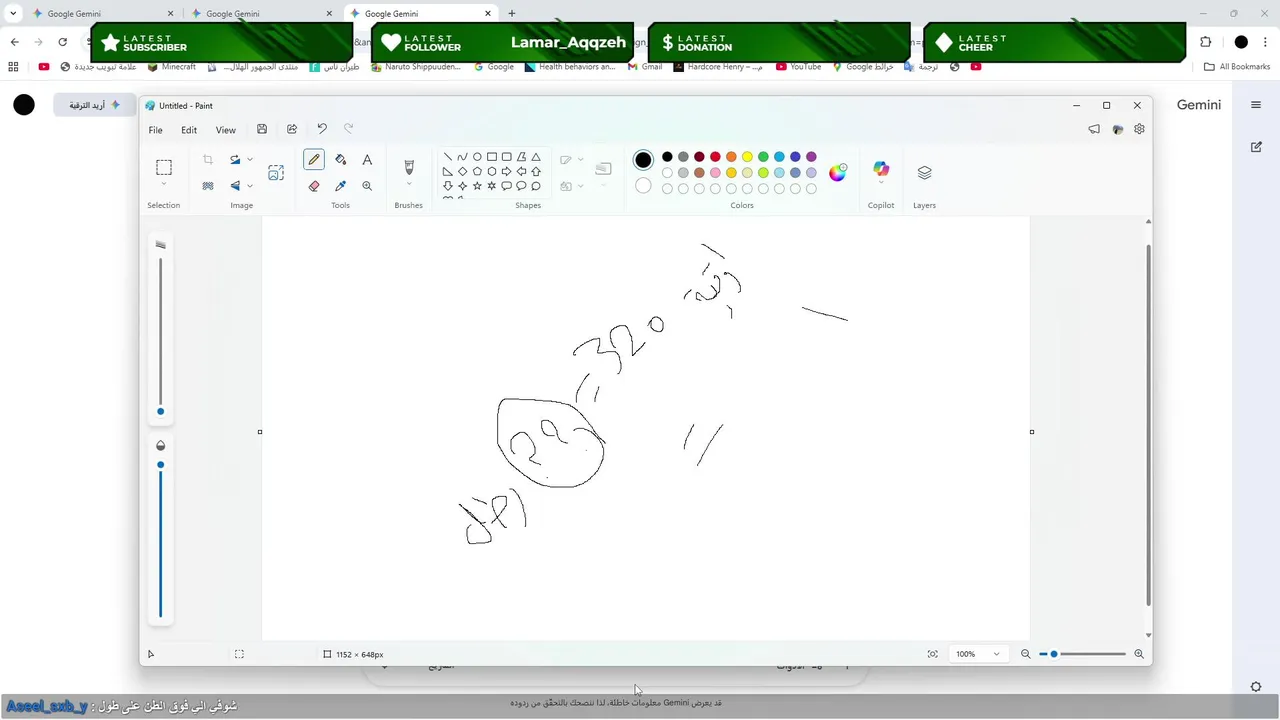Select the Text tool
The height and width of the screenshot is (720, 1280).
pos(367,160)
